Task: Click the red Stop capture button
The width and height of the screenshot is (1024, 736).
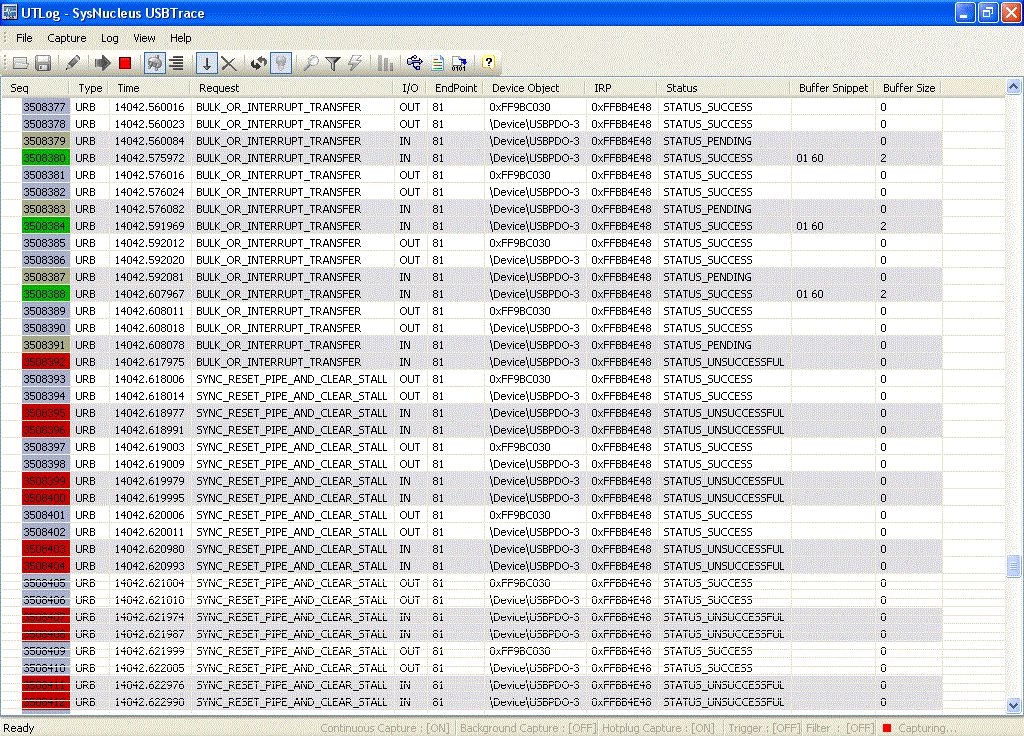Action: (125, 63)
